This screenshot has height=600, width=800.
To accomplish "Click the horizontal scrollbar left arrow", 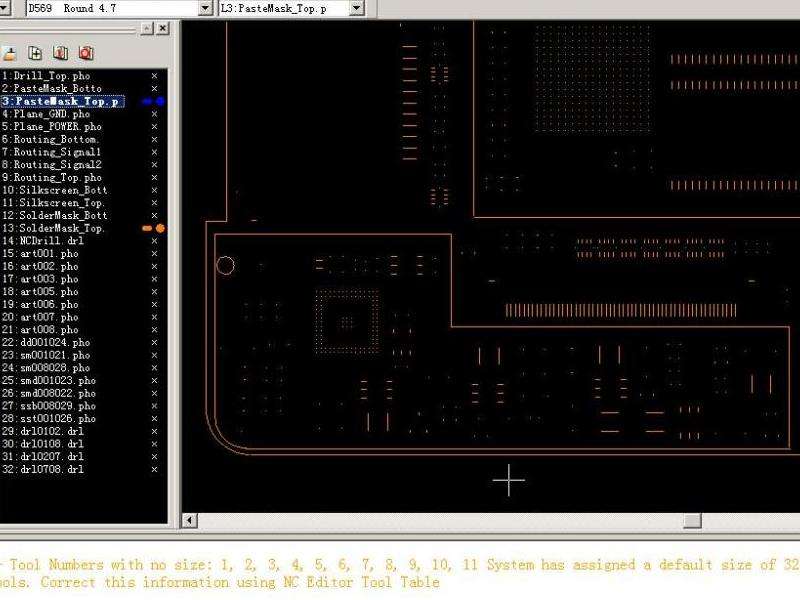I will click(x=190, y=521).
